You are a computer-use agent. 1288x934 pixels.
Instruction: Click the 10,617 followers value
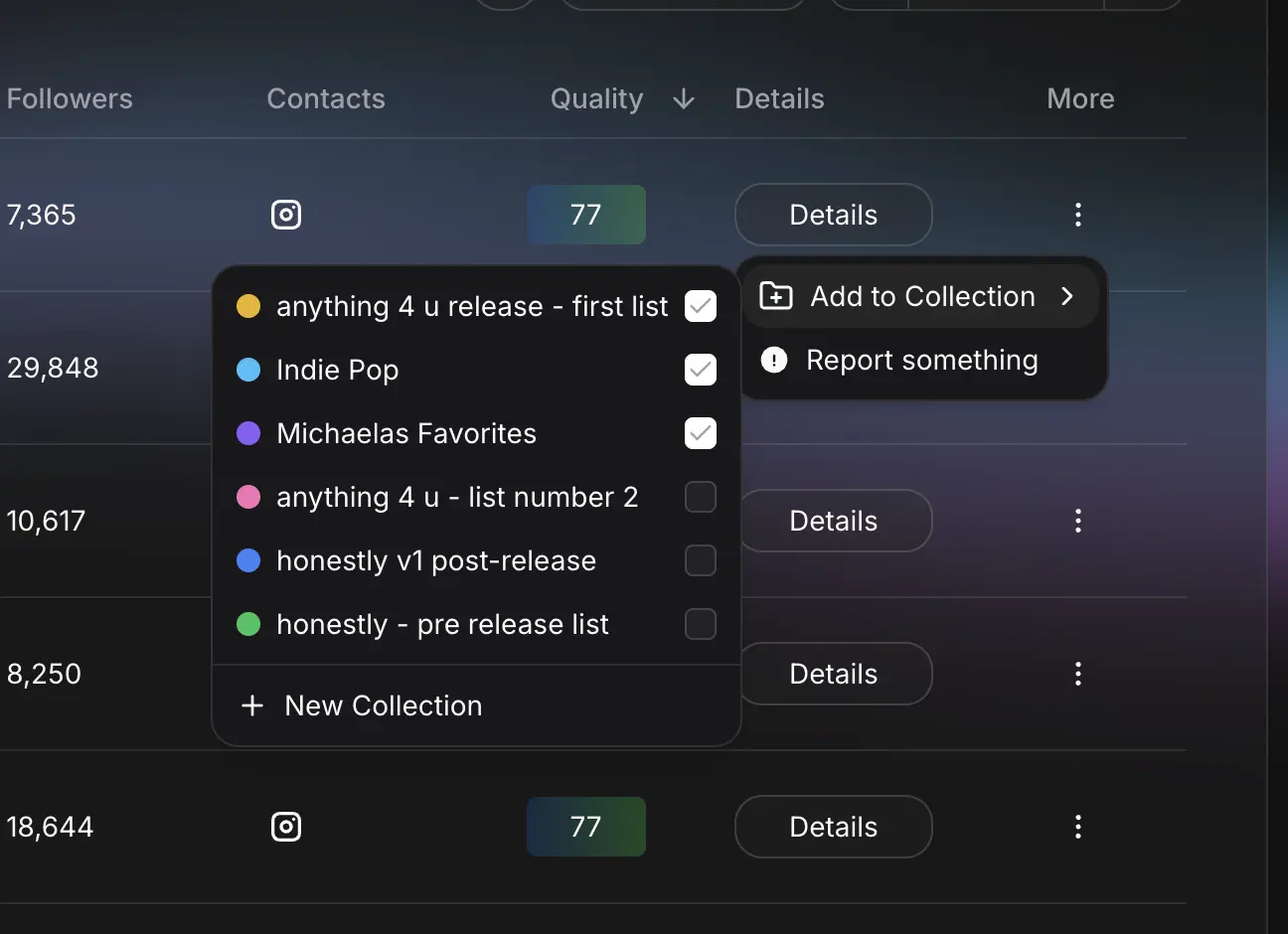pos(46,521)
